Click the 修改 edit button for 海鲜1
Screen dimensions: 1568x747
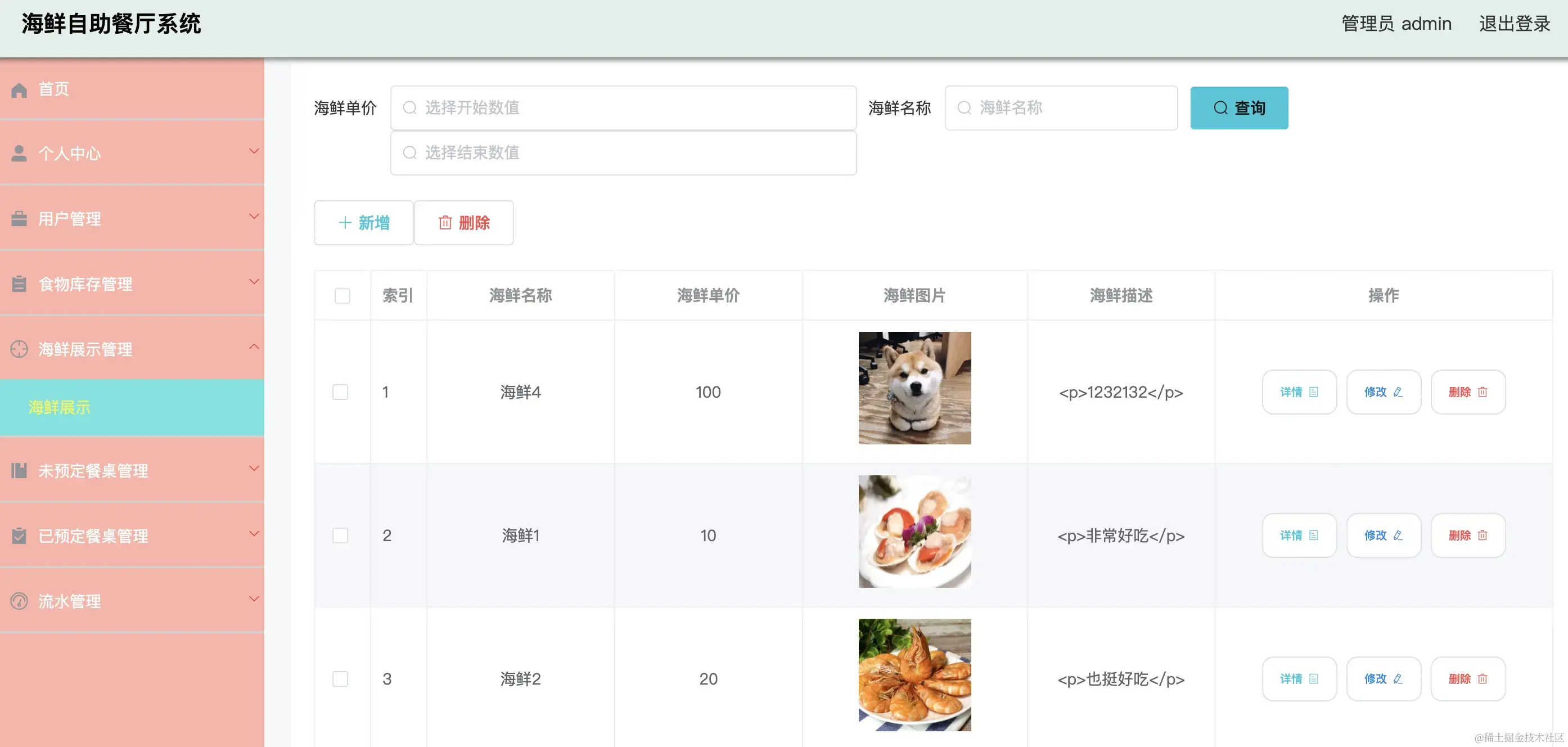1383,535
